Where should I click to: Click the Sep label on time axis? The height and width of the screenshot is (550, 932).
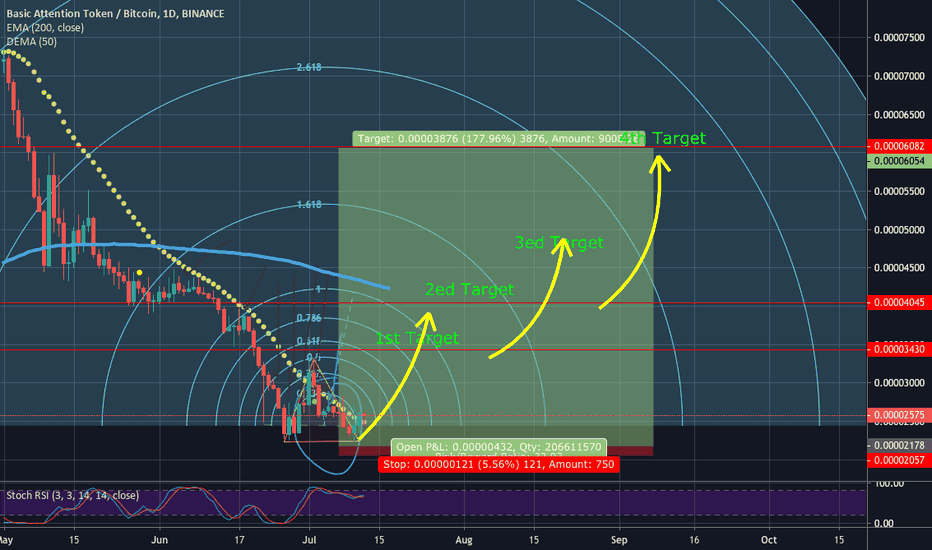(619, 540)
